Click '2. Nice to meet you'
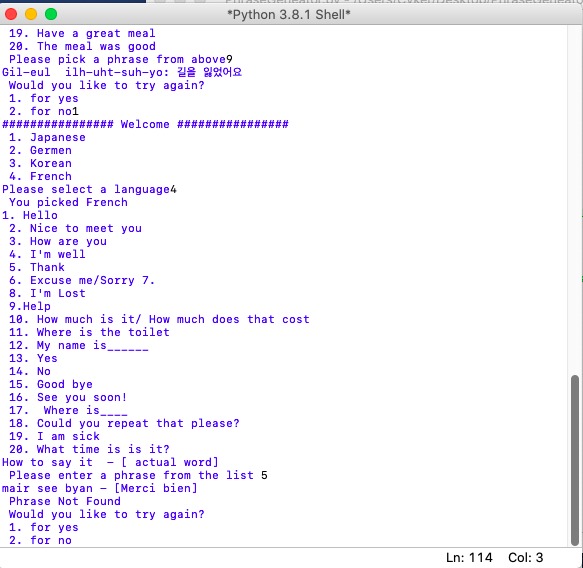Screen dimensions: 583x568 (75, 228)
